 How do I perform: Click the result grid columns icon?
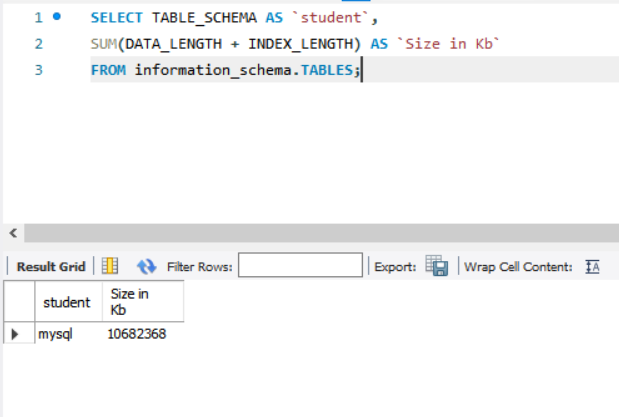110,266
